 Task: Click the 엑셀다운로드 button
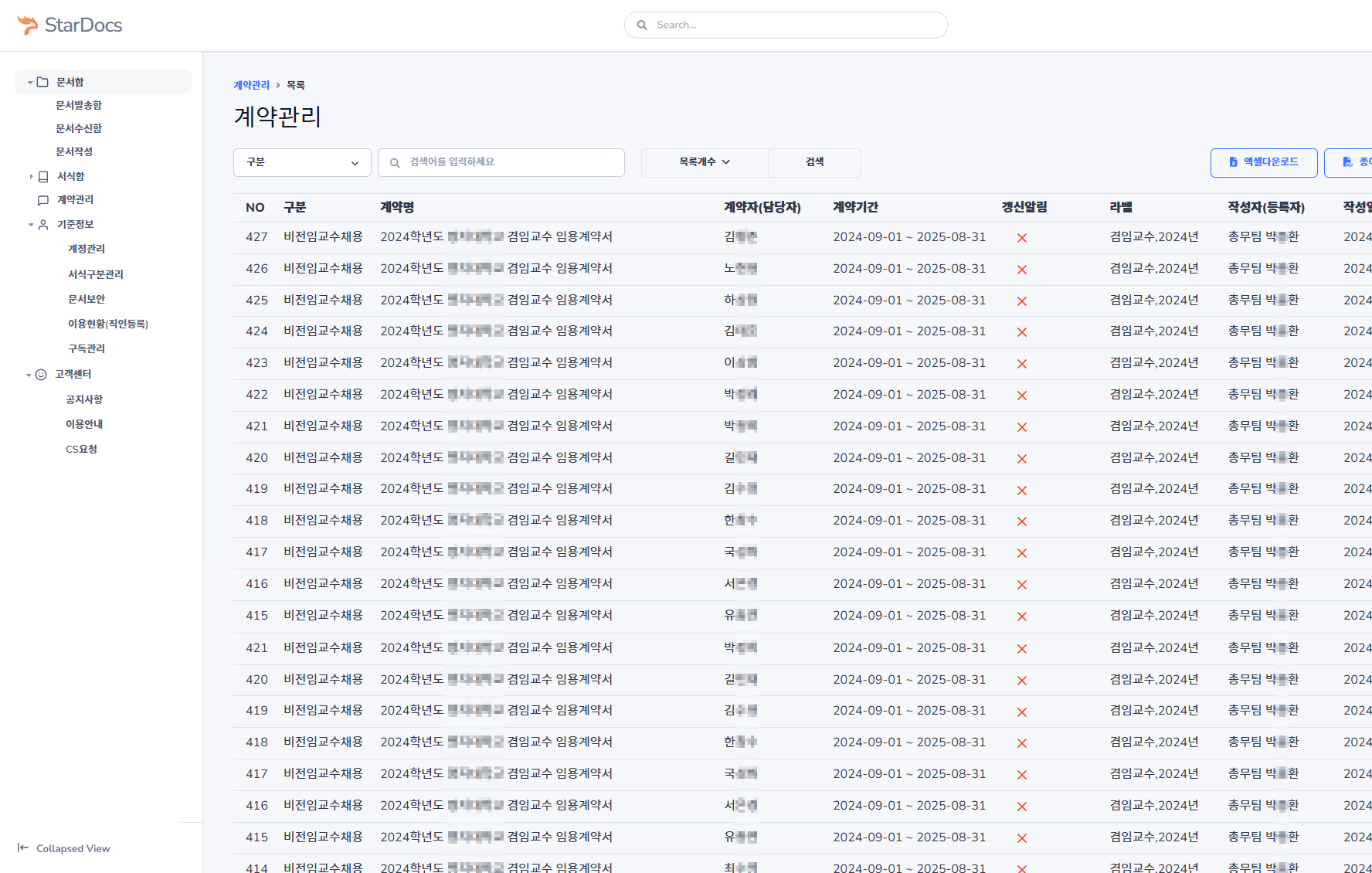[1264, 162]
